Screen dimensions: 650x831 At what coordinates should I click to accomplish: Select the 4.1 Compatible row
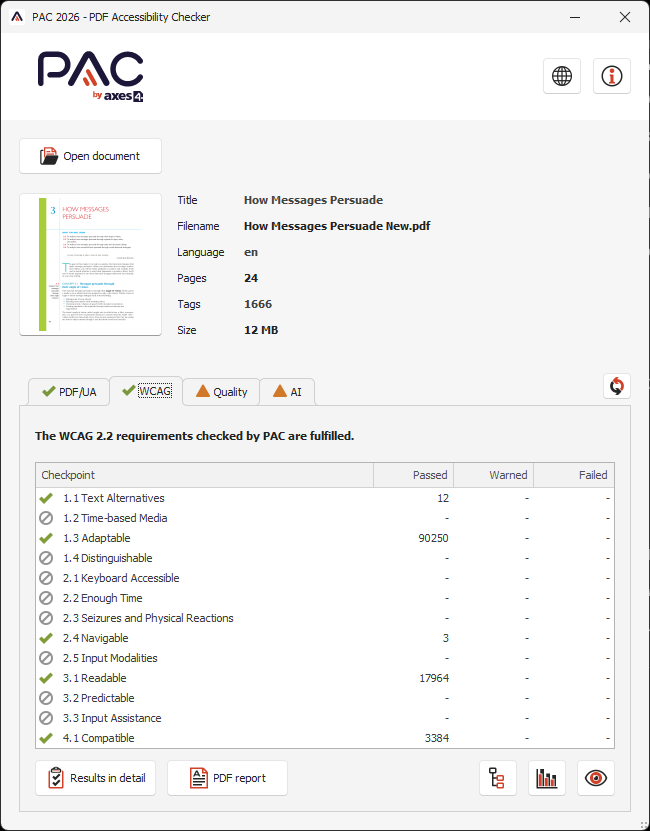click(325, 738)
